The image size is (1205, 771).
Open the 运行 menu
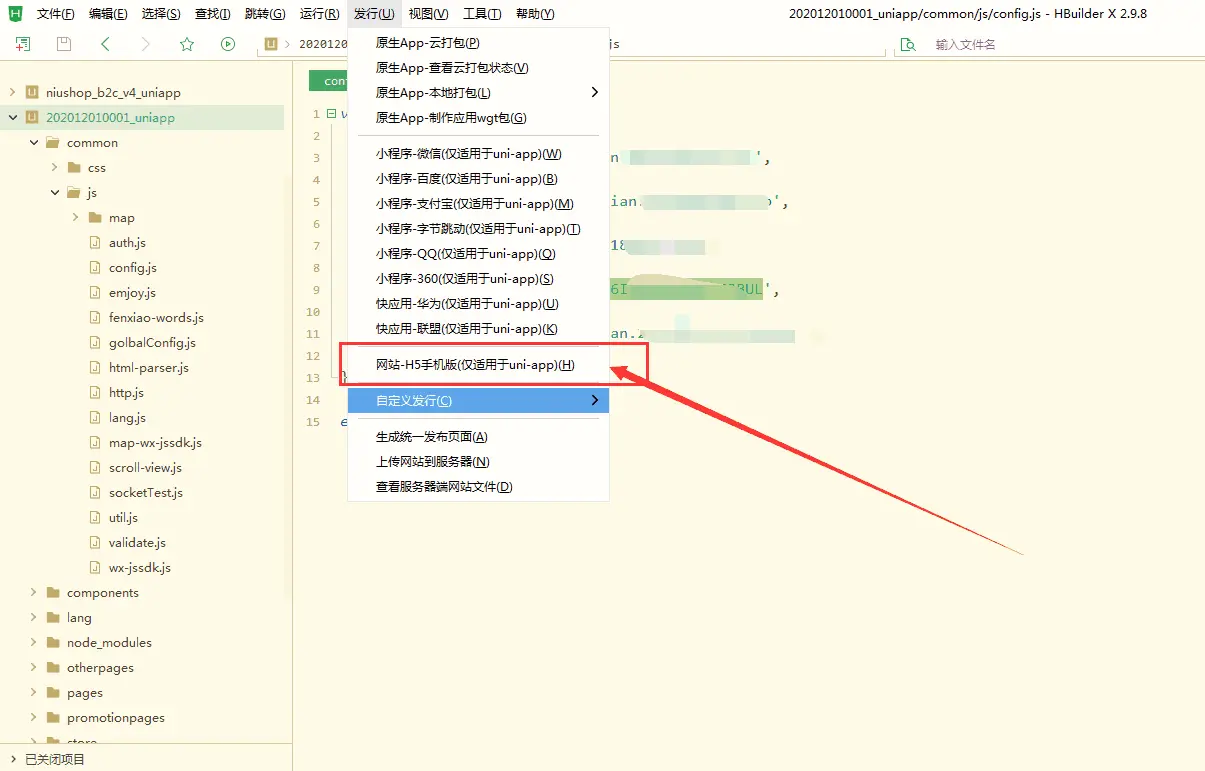(319, 14)
